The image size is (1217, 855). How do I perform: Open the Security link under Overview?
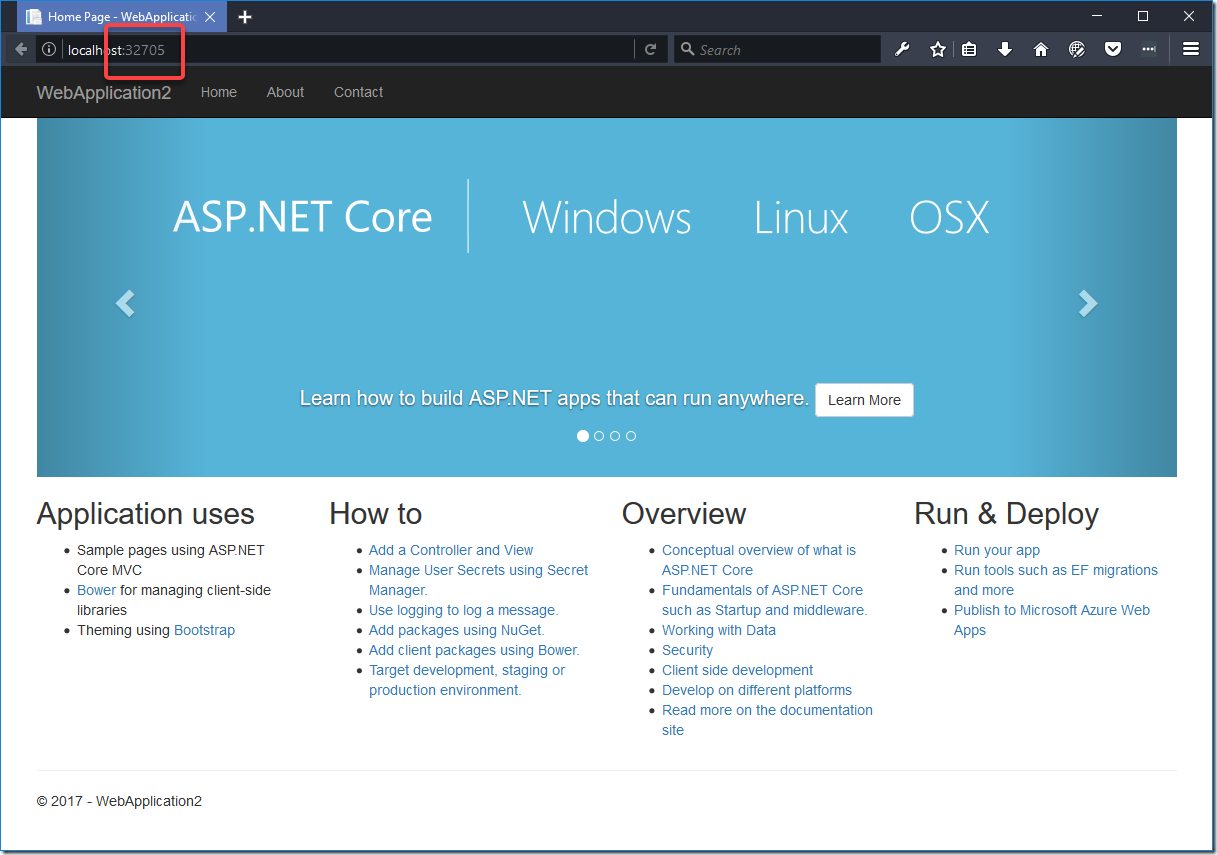(x=687, y=650)
